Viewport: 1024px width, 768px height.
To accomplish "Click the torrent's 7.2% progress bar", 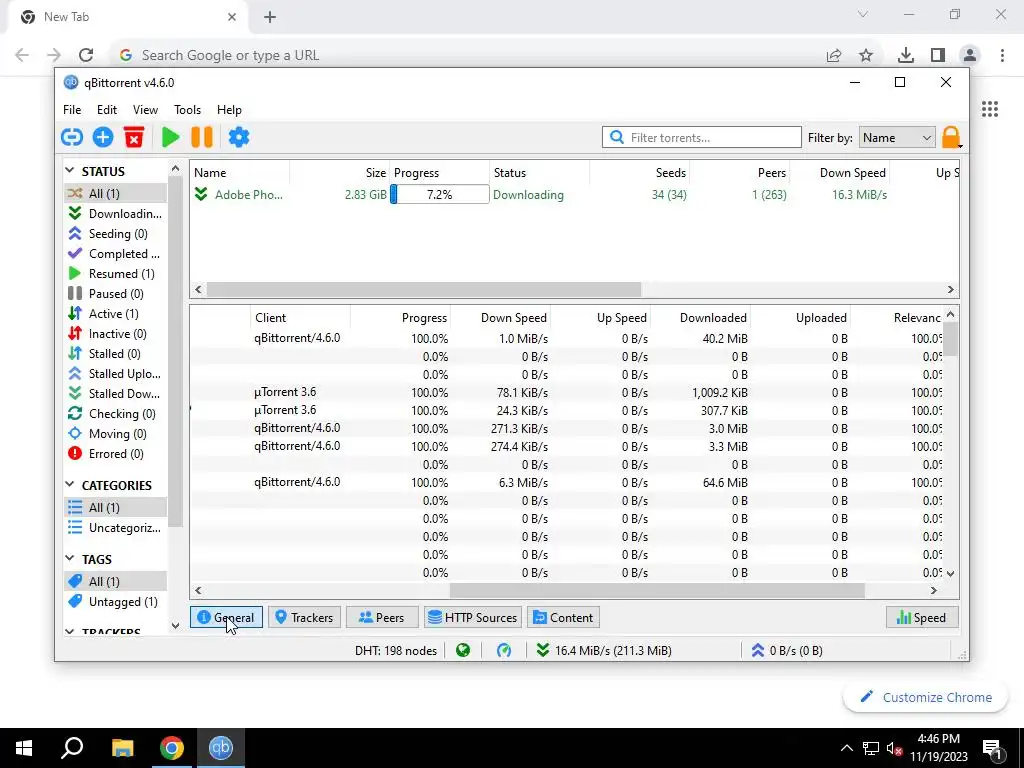I will coord(440,195).
